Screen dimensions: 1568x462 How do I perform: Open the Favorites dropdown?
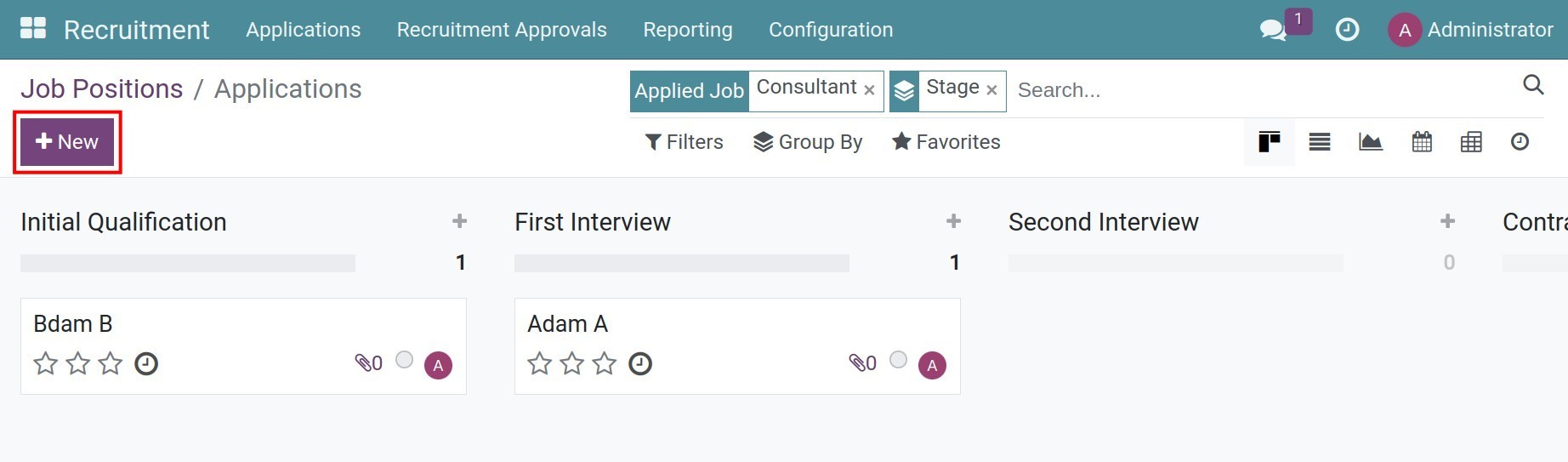[x=946, y=142]
